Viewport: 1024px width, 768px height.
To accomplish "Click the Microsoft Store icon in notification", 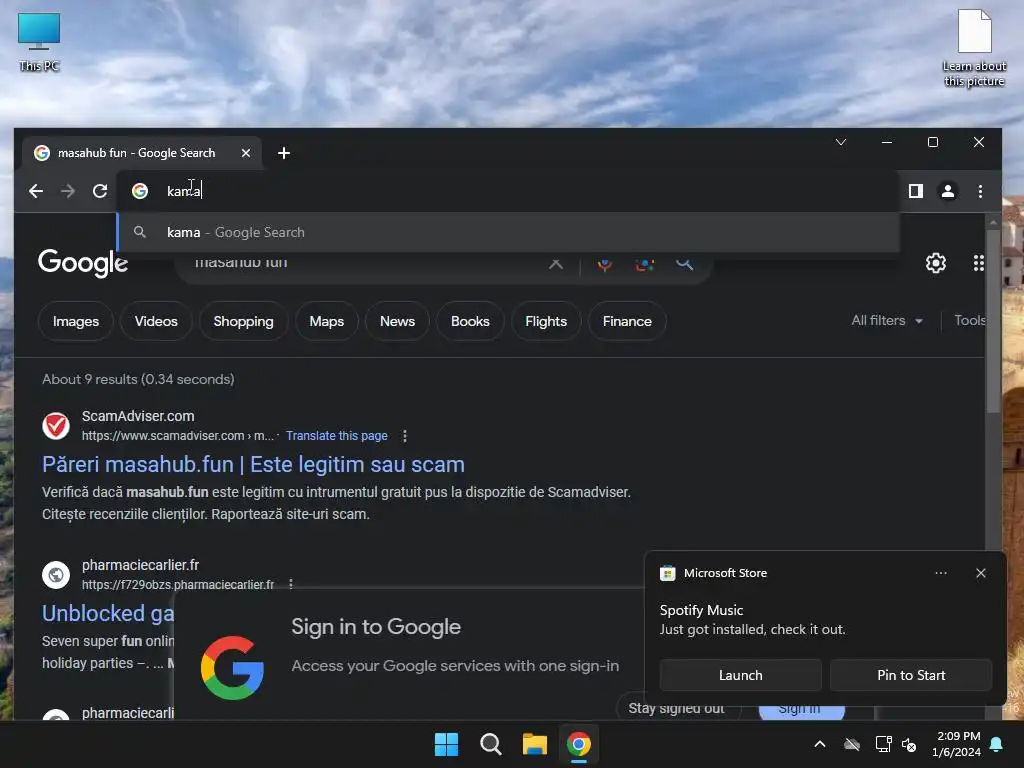I will point(667,573).
